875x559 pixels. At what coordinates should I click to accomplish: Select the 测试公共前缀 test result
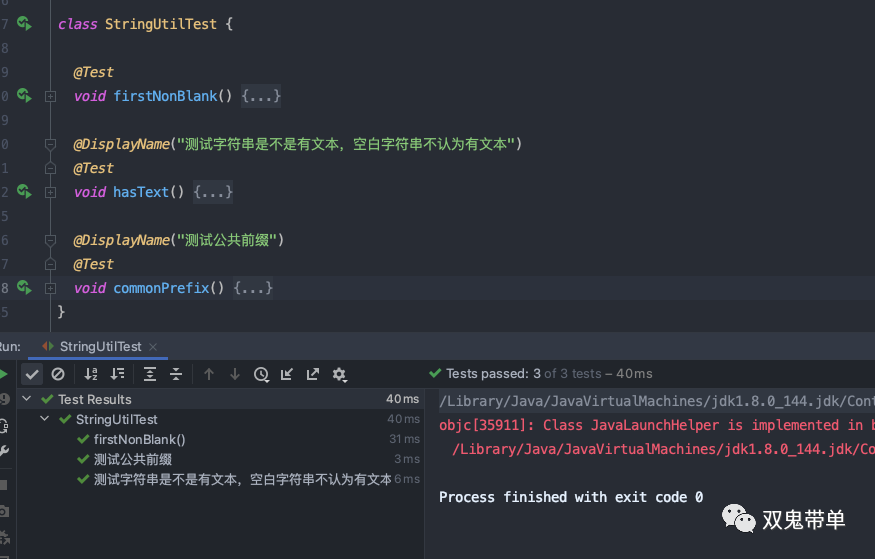tap(132, 459)
